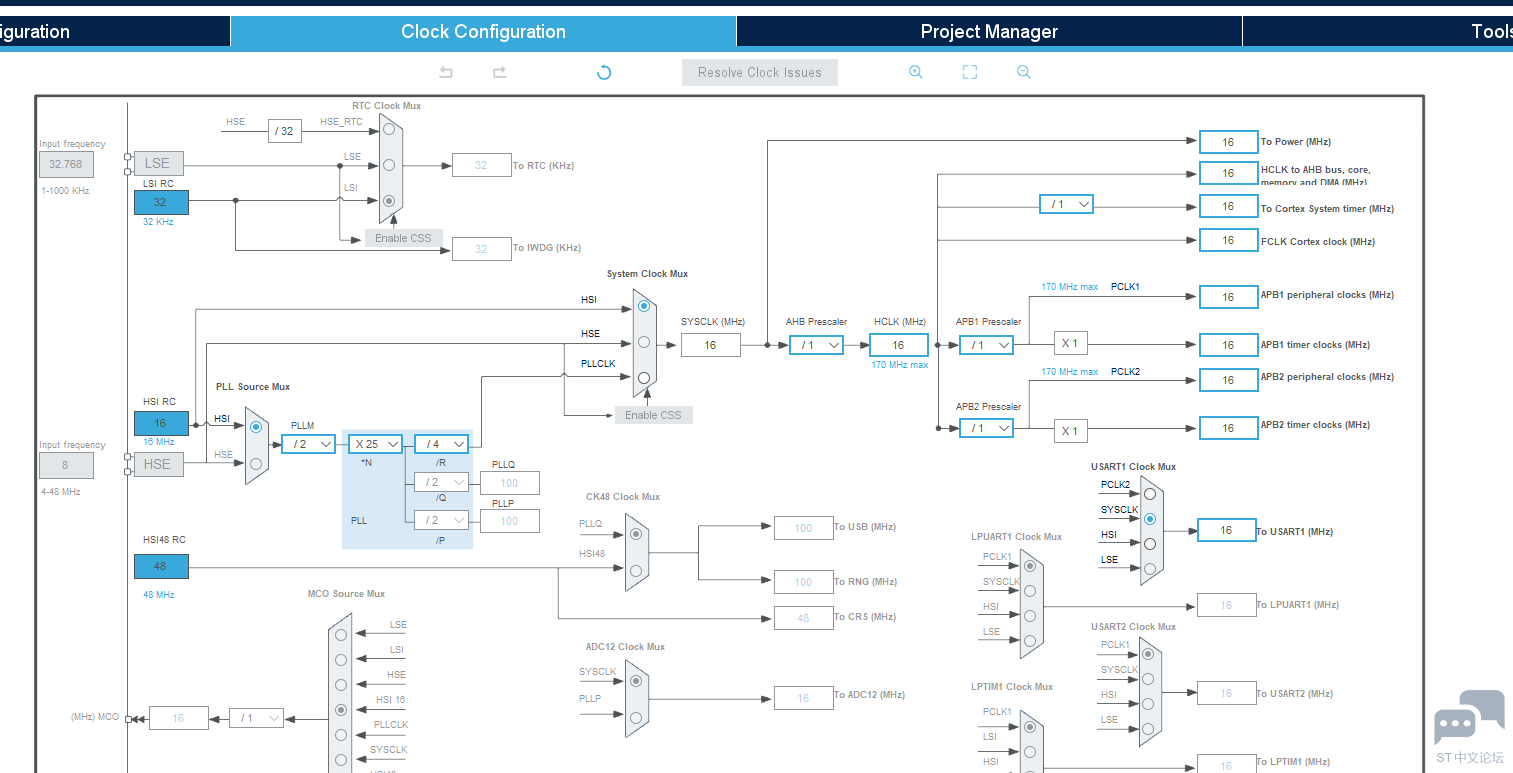Screen dimensions: 1513x773
Task: Open the MCO /1 divider dropdown
Action: (x=256, y=718)
